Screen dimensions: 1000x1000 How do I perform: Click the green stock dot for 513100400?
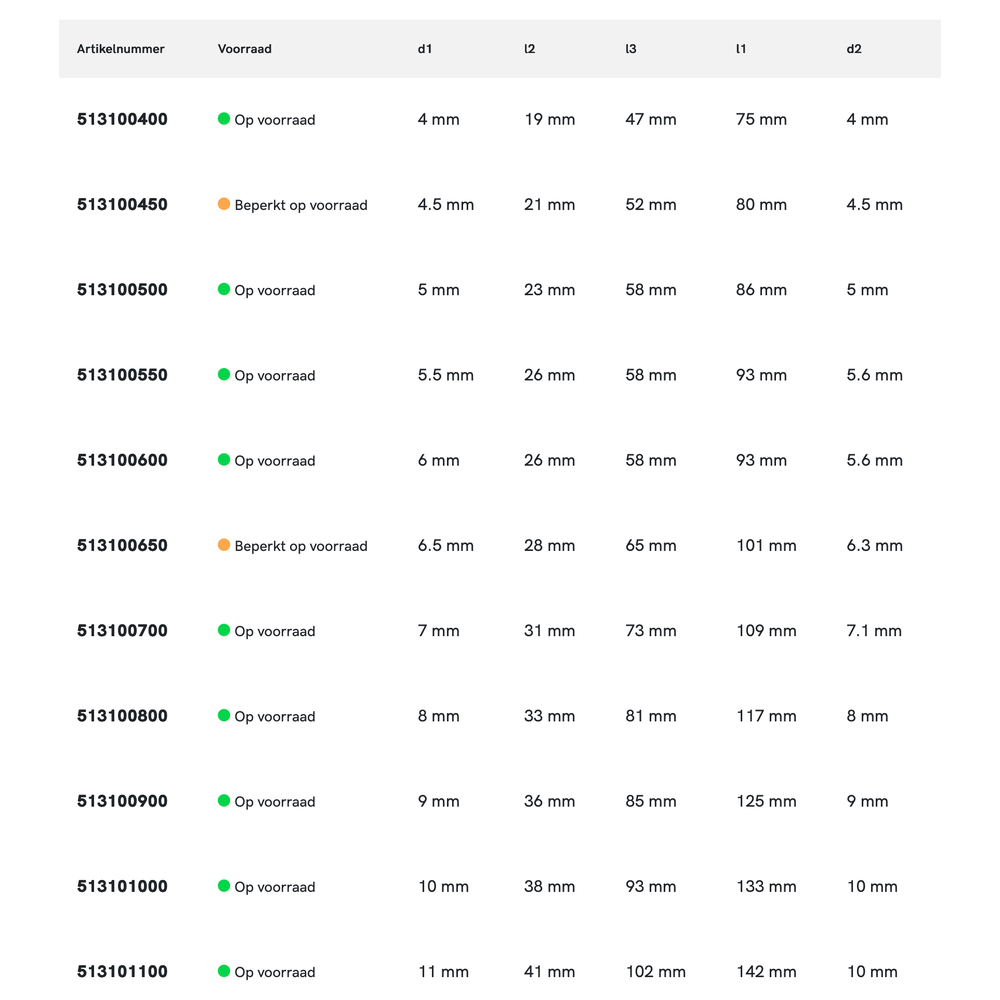tap(224, 119)
